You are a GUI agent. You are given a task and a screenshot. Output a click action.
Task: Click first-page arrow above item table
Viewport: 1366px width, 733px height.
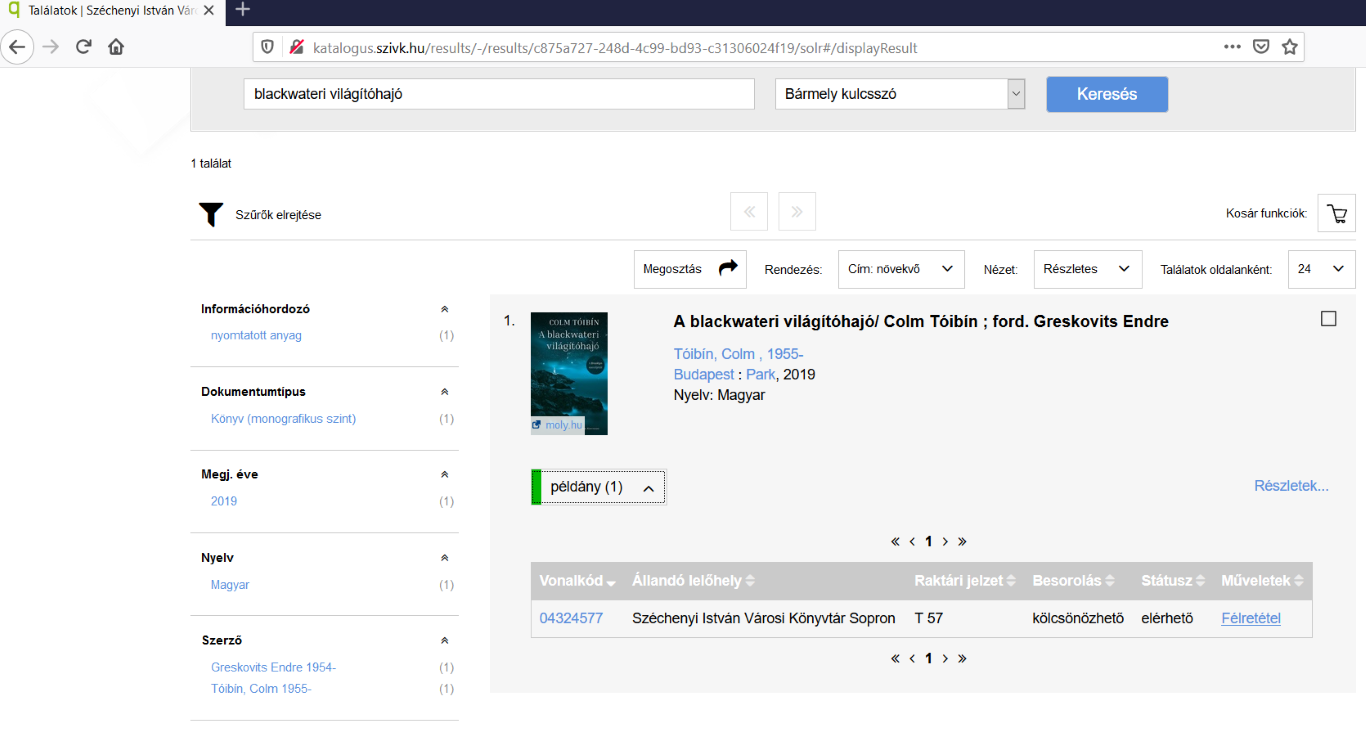[895, 541]
